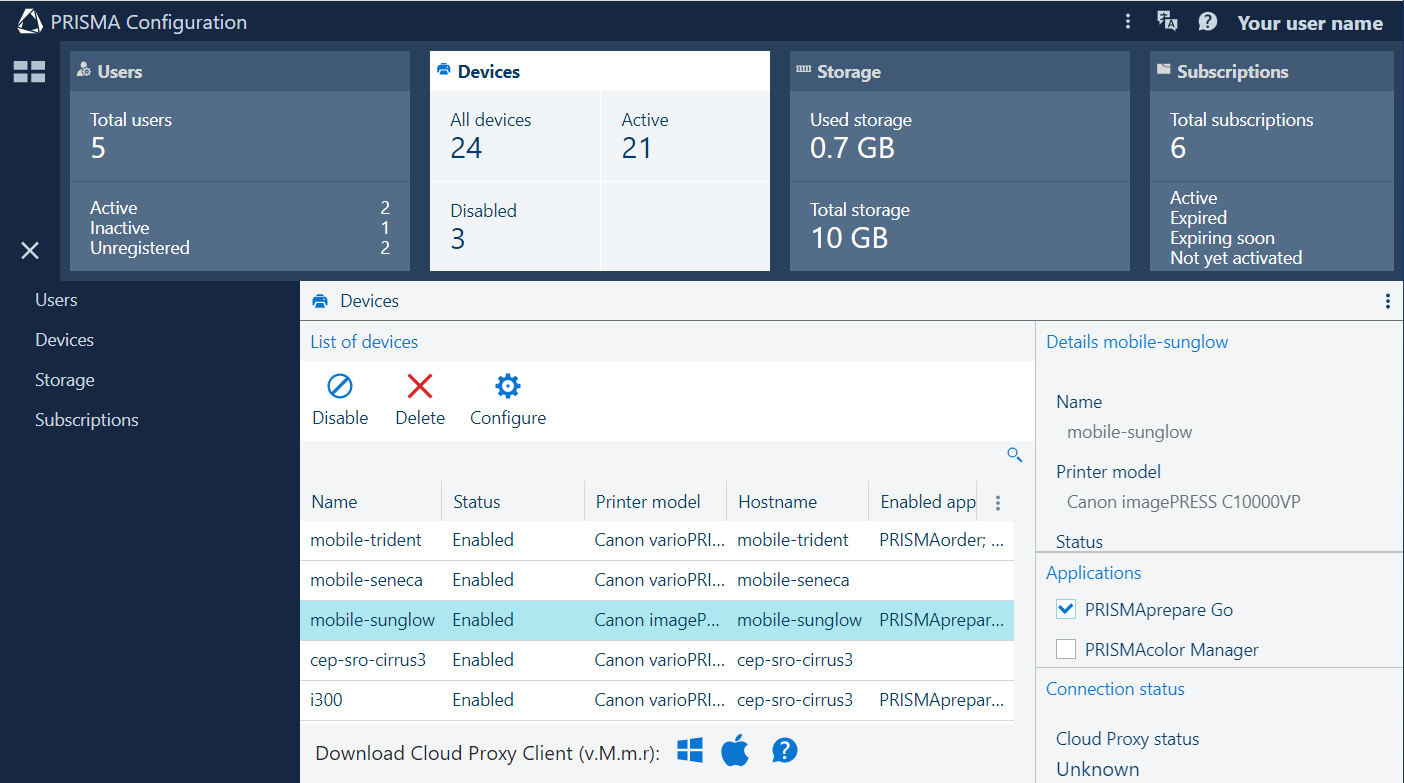Open search with the magnifier icon
Image resolution: width=1404 pixels, height=783 pixels.
coord(1014,455)
